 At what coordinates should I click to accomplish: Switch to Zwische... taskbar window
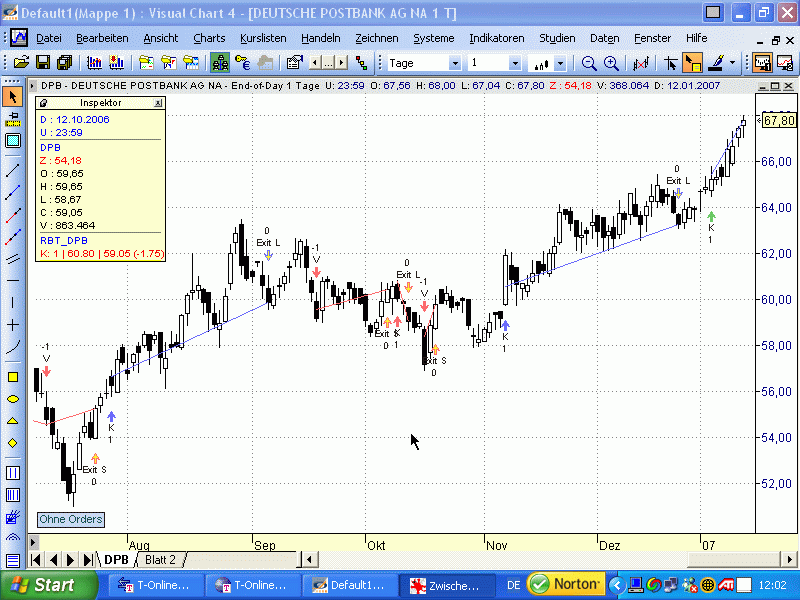click(x=447, y=585)
